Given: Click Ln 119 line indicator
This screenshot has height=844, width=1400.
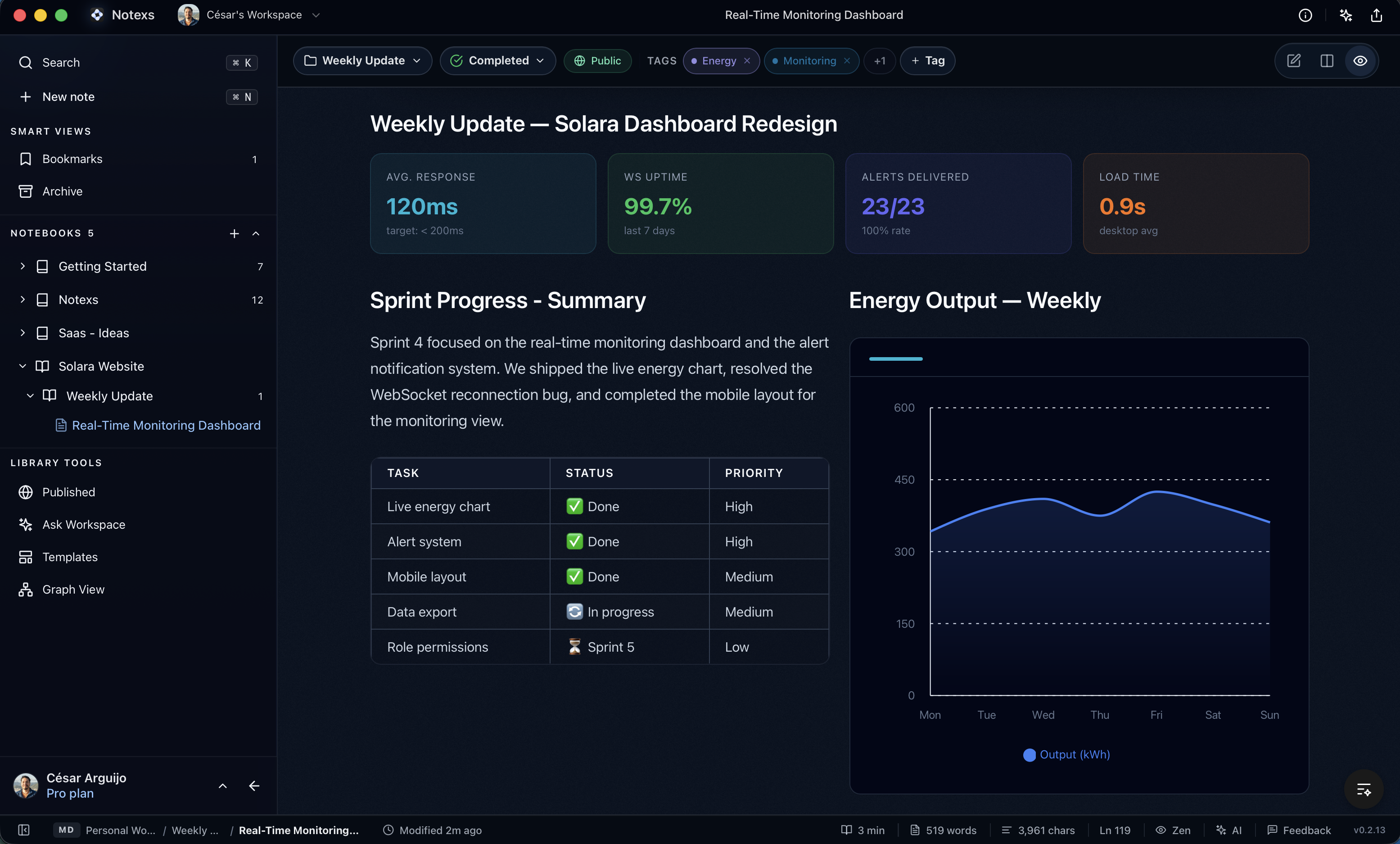Looking at the screenshot, I should [1115, 830].
